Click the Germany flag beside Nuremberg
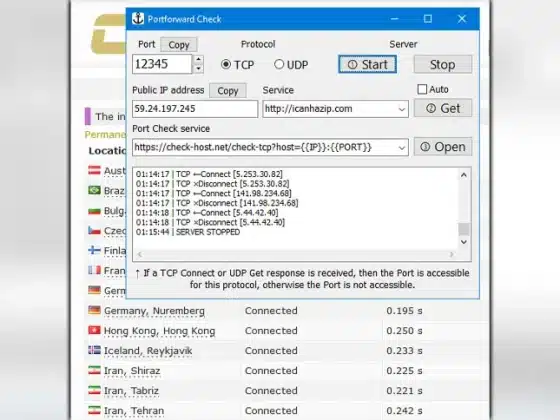This screenshot has height=420, width=560. point(94,310)
